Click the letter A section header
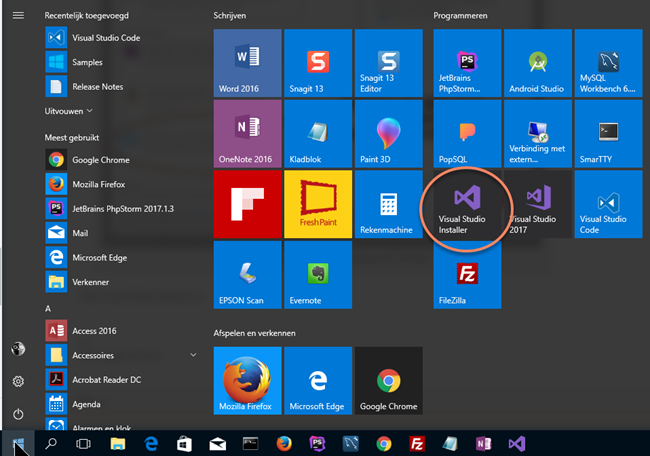The image size is (650, 456). point(49,309)
